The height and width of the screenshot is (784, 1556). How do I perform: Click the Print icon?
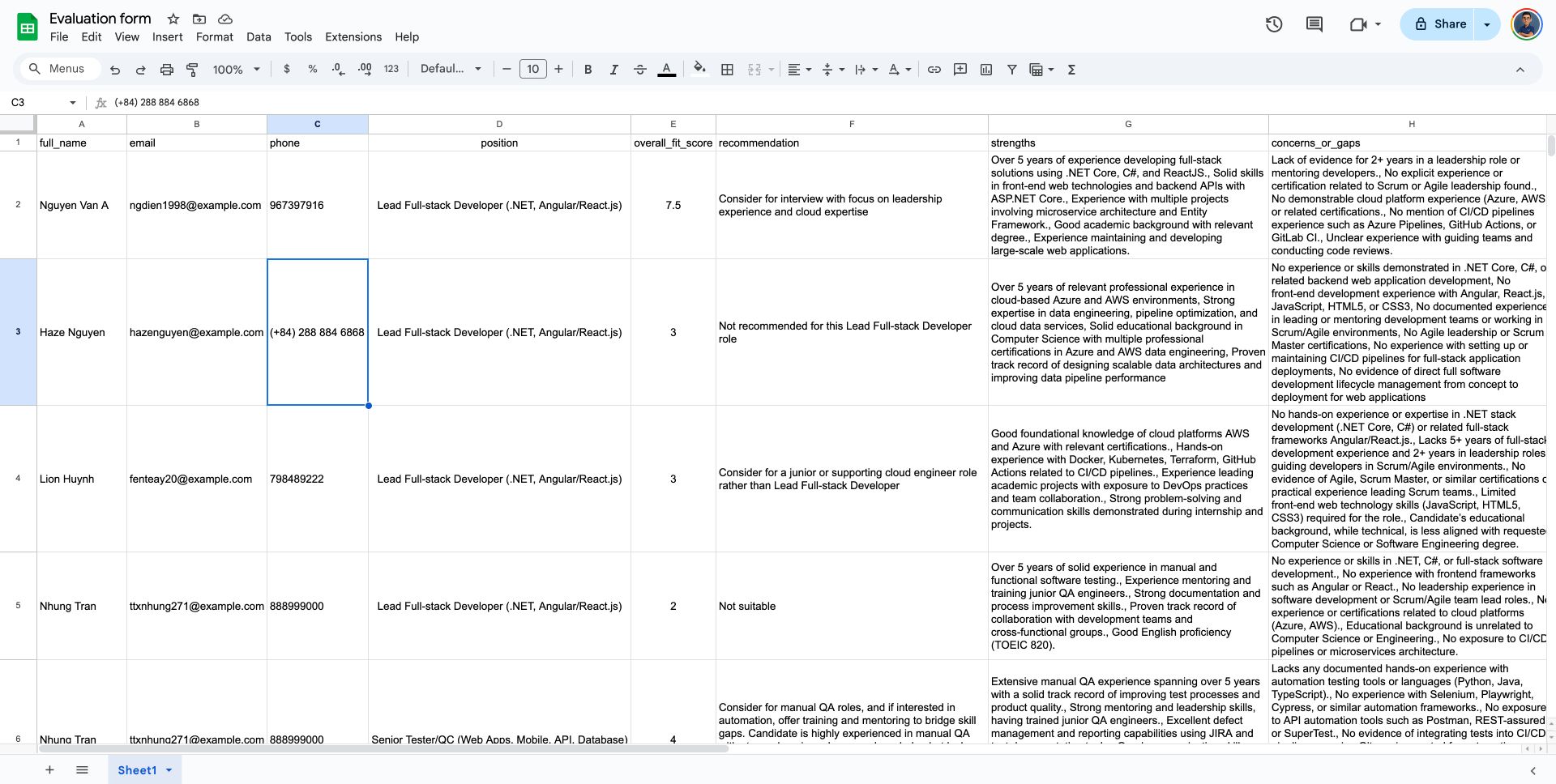pyautogui.click(x=166, y=70)
